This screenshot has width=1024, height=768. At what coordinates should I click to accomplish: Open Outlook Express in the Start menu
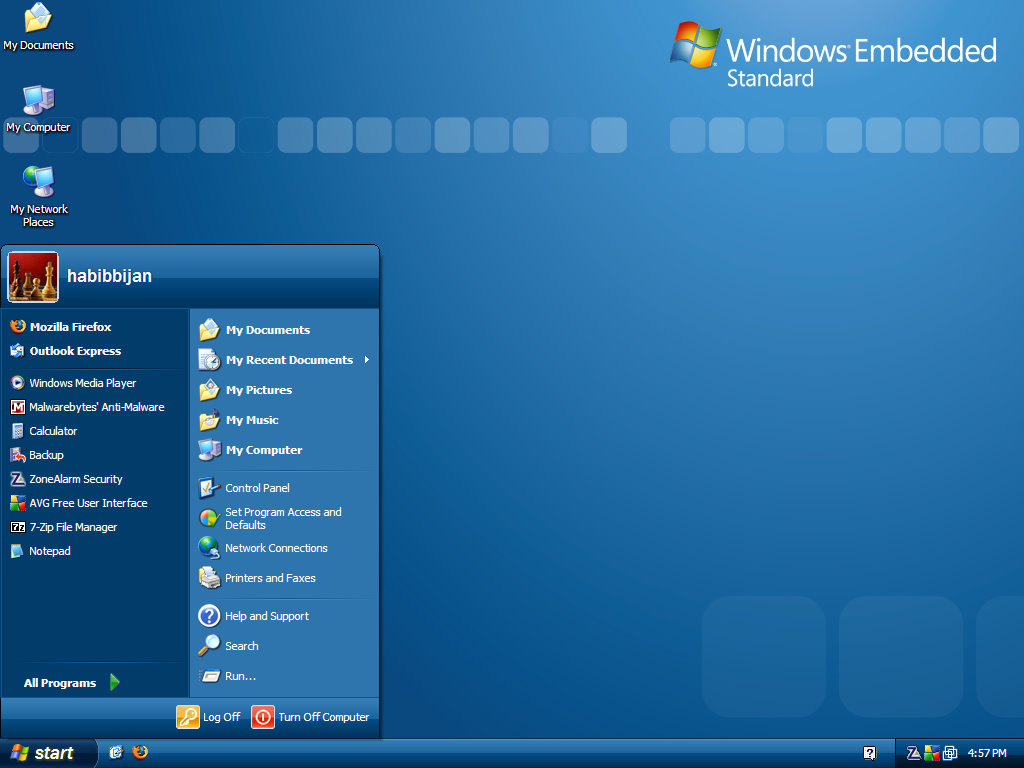point(95,351)
